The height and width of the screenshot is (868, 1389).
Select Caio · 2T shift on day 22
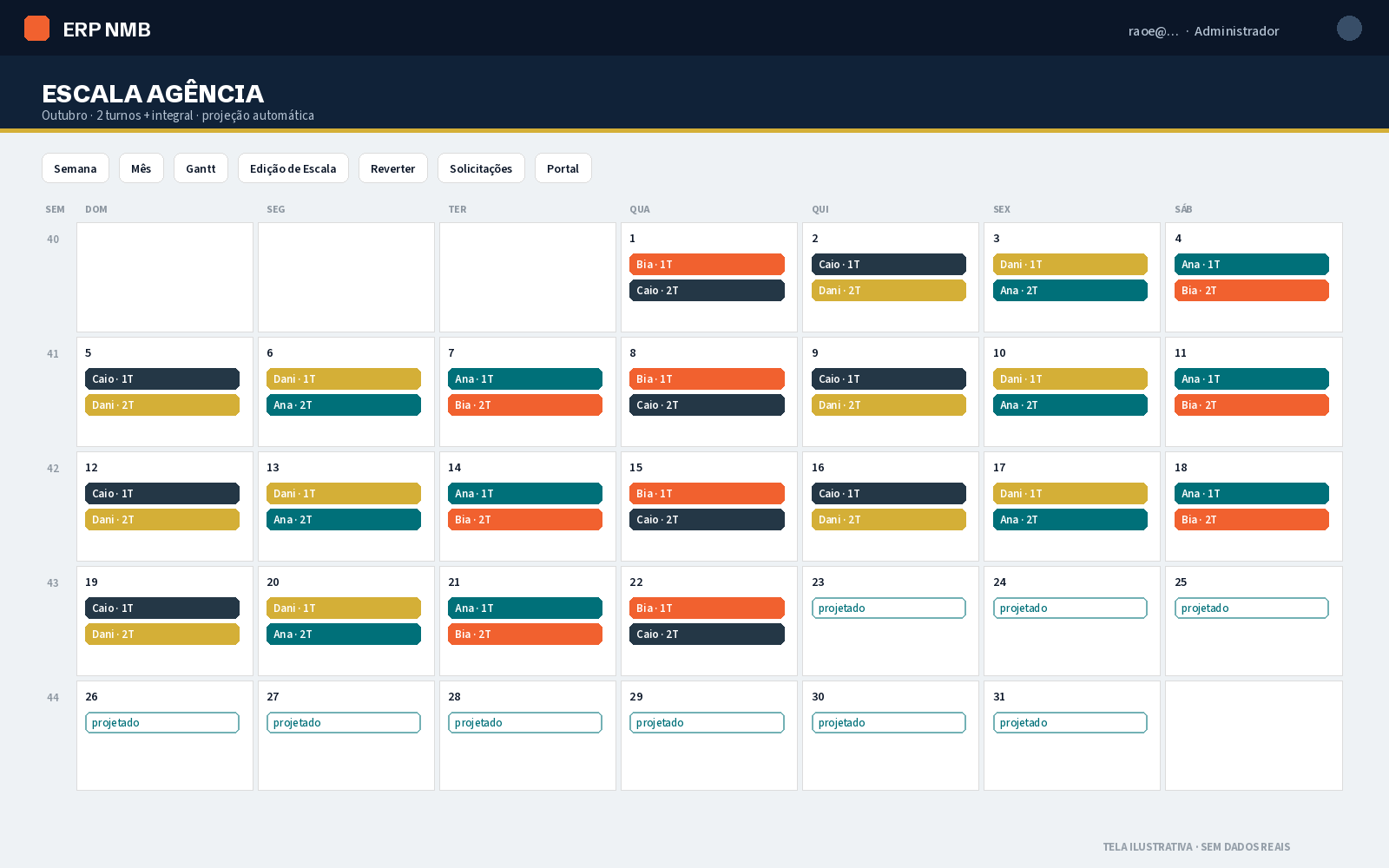pyautogui.click(x=707, y=635)
